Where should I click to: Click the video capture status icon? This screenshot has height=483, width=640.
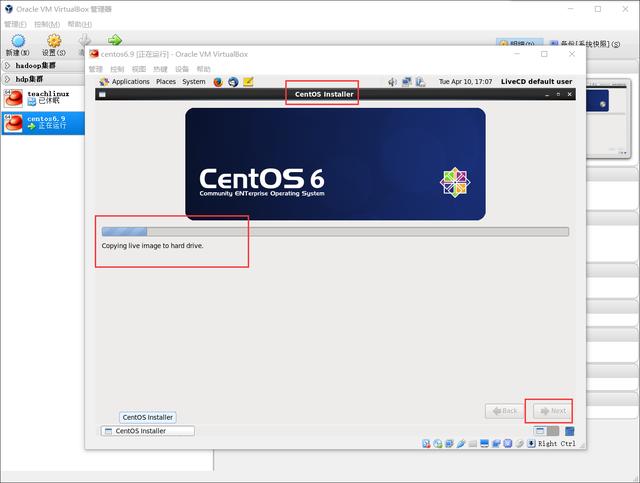496,443
